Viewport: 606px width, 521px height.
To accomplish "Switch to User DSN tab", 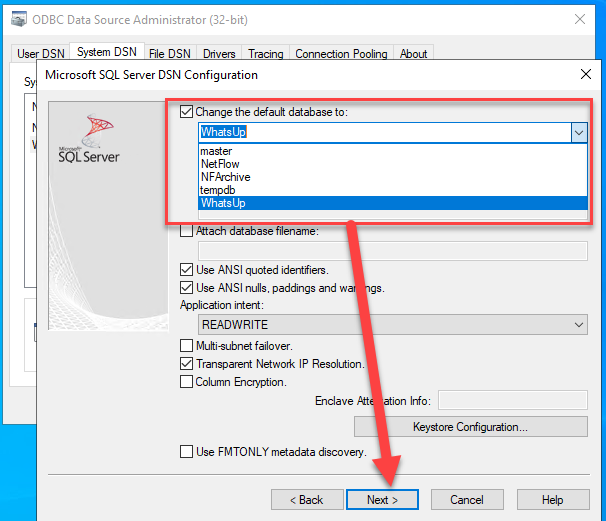I will click(41, 54).
